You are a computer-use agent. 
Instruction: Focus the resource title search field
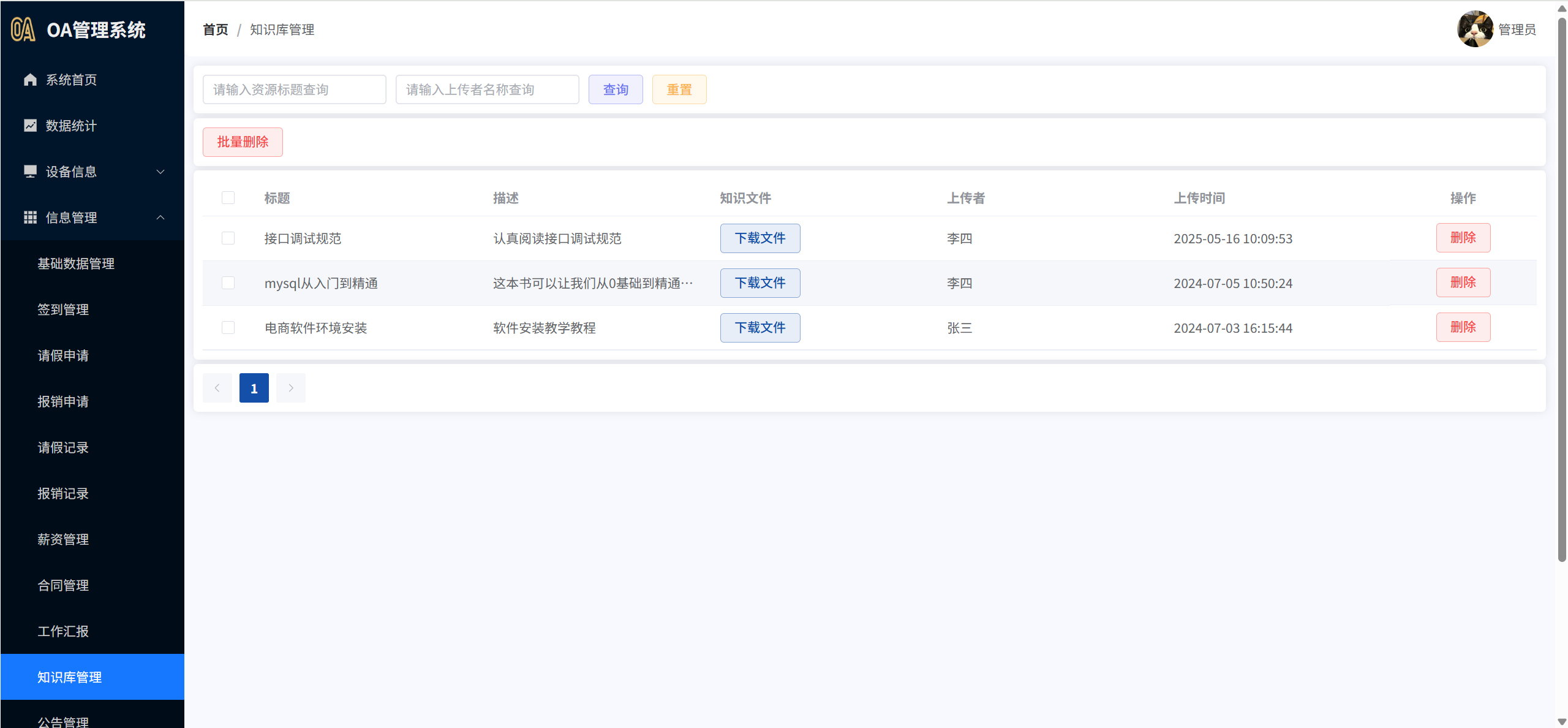[x=294, y=89]
